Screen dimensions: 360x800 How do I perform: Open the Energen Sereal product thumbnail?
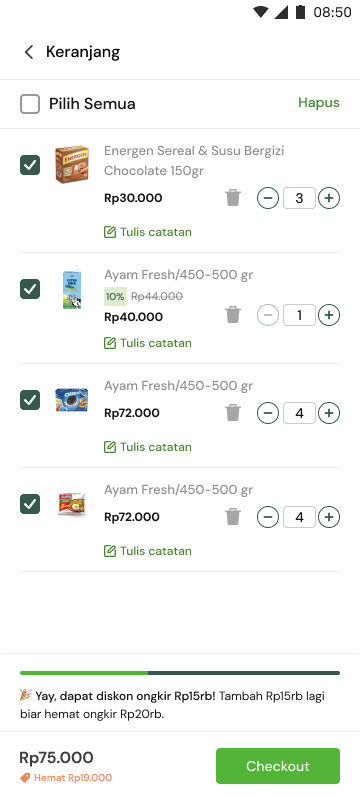72,164
